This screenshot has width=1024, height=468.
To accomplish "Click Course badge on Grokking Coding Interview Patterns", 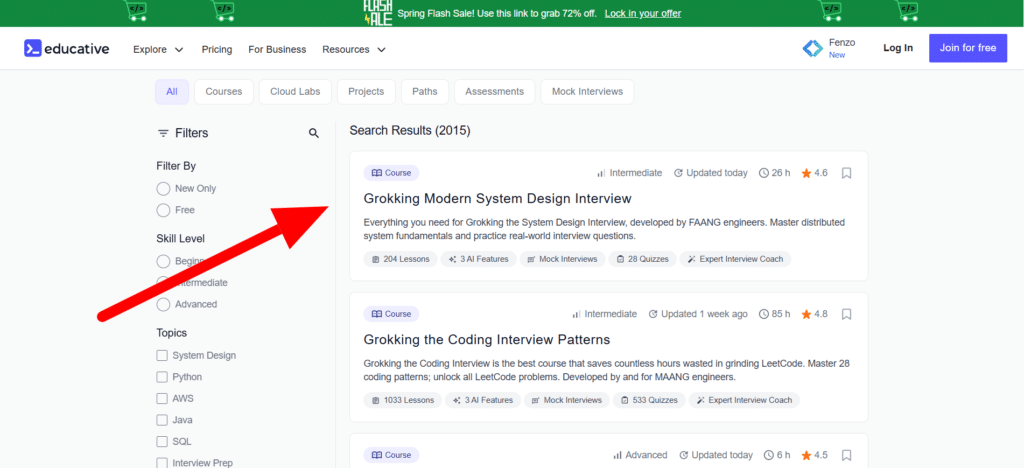I will click(391, 314).
